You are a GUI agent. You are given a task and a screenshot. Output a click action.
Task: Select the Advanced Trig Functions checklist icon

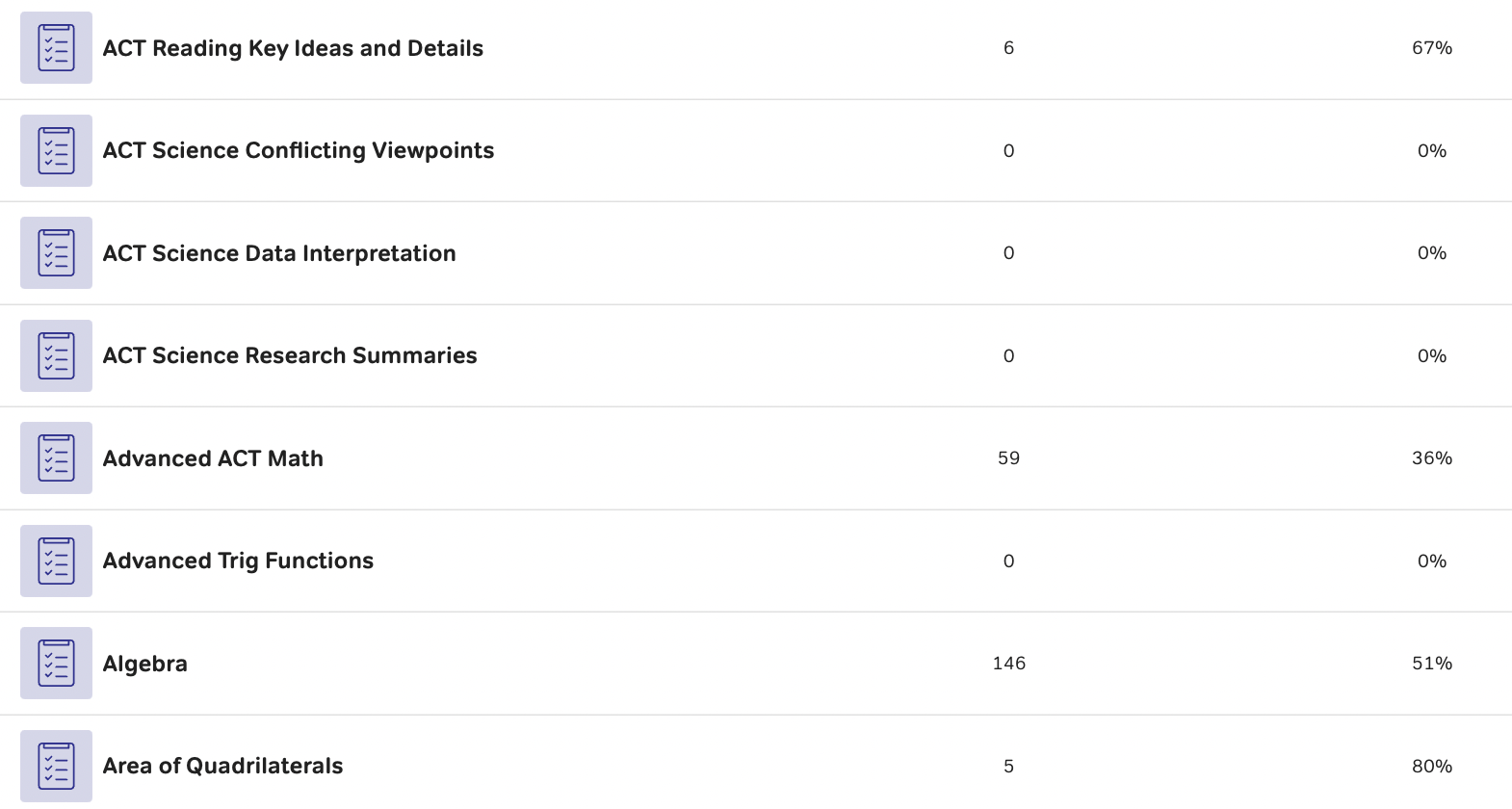(x=56, y=561)
